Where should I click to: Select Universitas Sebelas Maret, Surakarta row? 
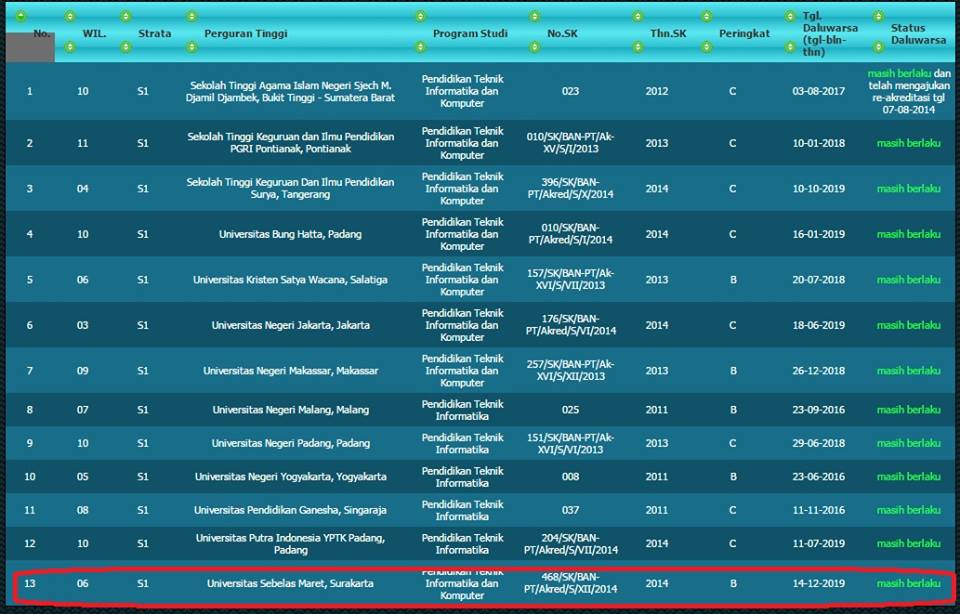290,583
